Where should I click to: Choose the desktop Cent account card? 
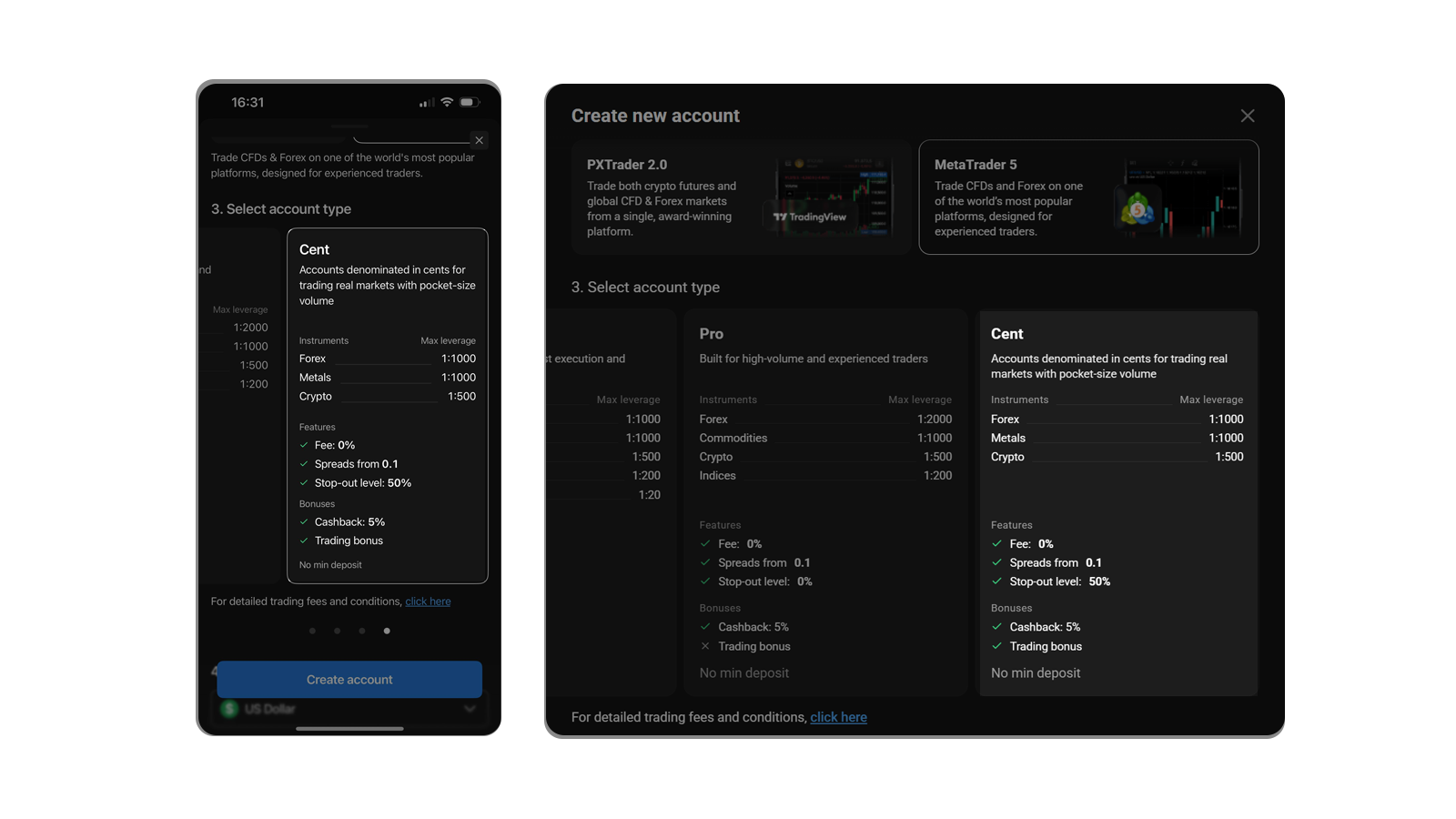tap(1118, 503)
